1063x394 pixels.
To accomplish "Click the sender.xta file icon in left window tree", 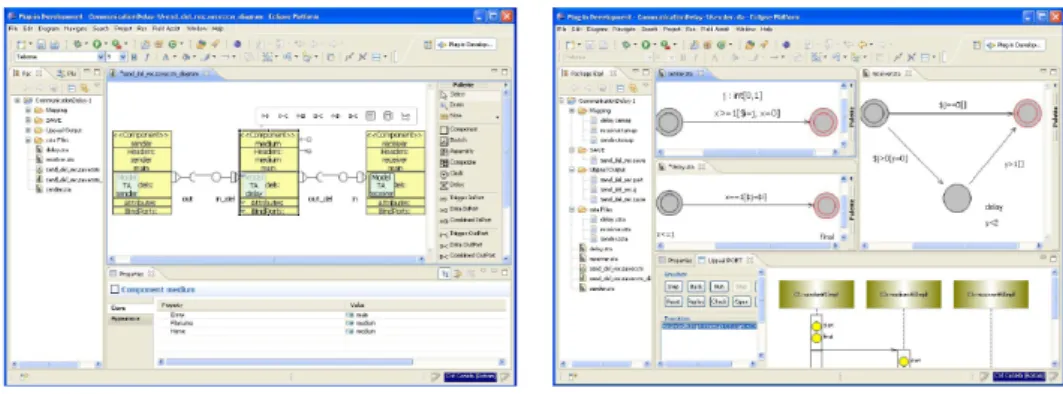I will 40,189.
